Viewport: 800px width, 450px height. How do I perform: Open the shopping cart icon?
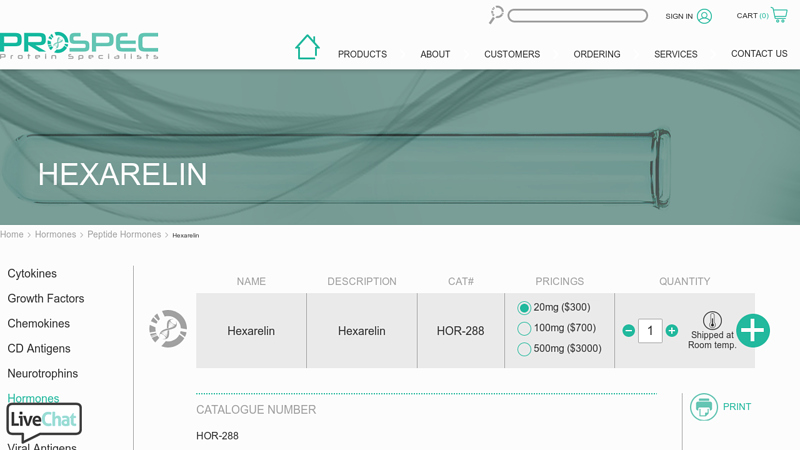[x=779, y=15]
